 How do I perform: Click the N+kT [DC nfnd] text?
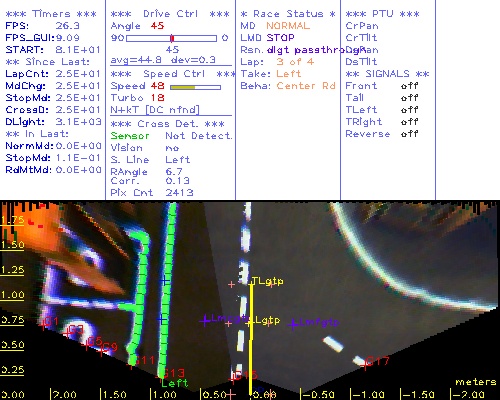coord(155,110)
